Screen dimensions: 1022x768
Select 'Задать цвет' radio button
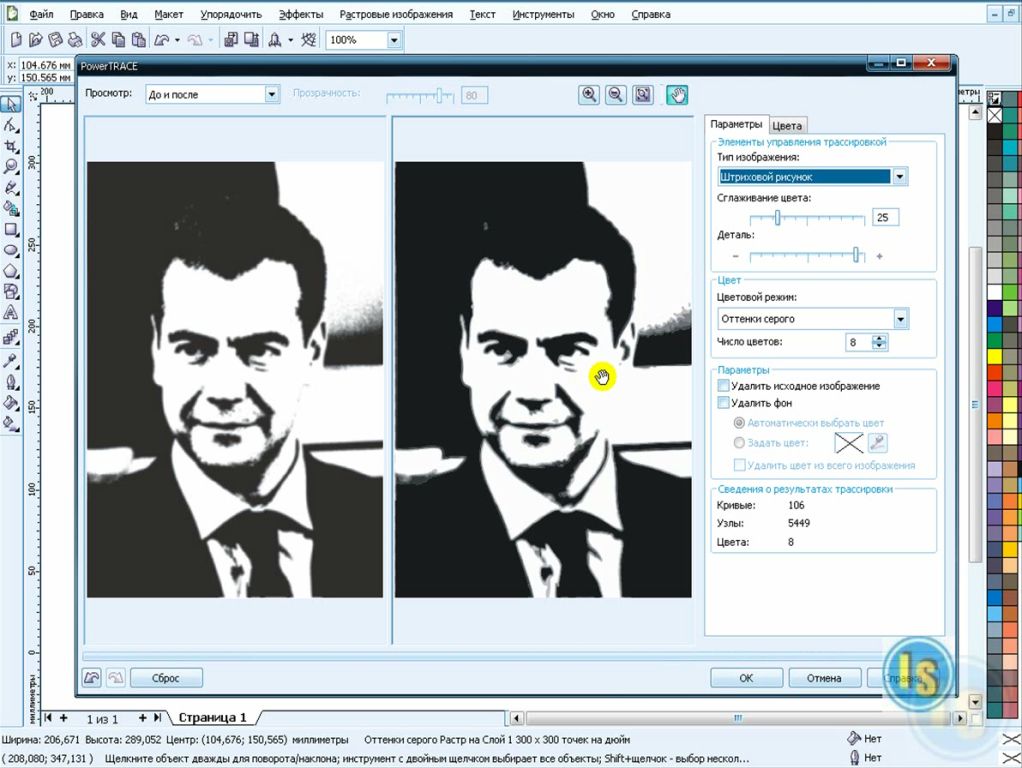click(x=739, y=443)
